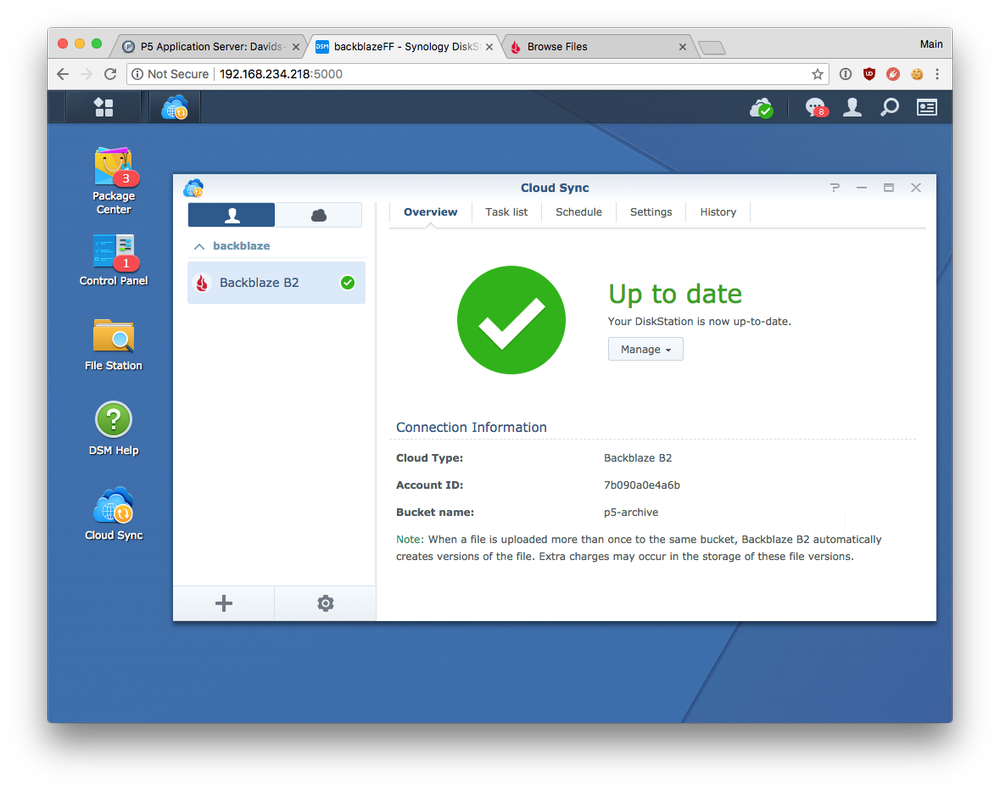Close the Browse Files browser tab

click(x=682, y=47)
